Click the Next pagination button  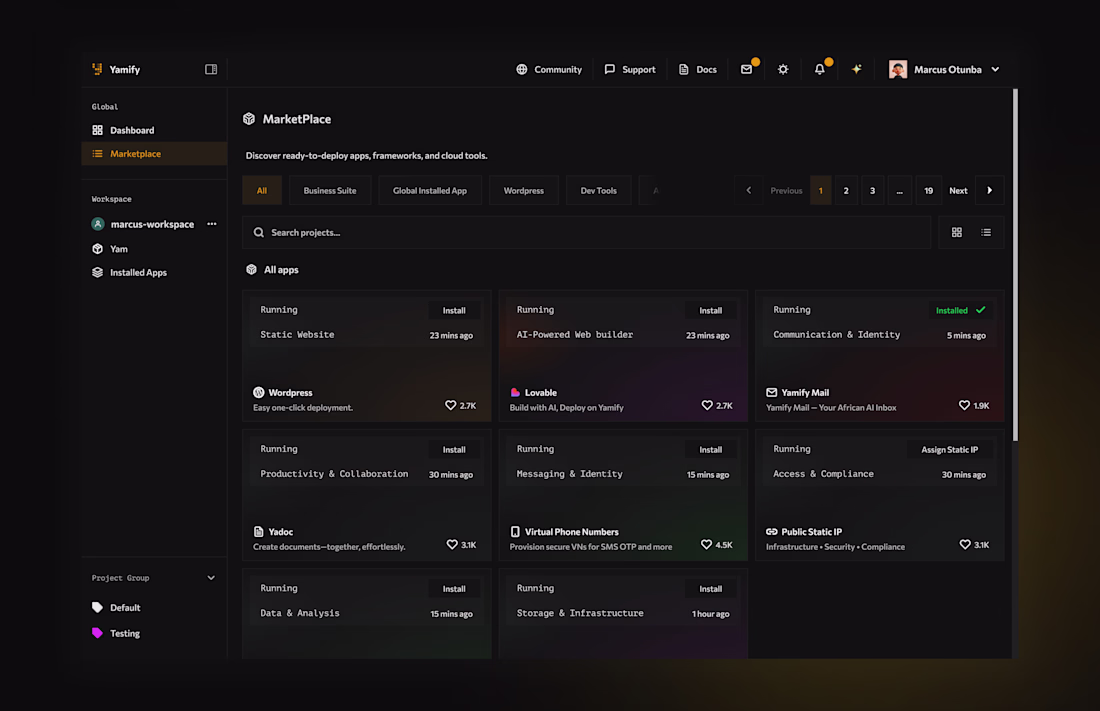958,190
